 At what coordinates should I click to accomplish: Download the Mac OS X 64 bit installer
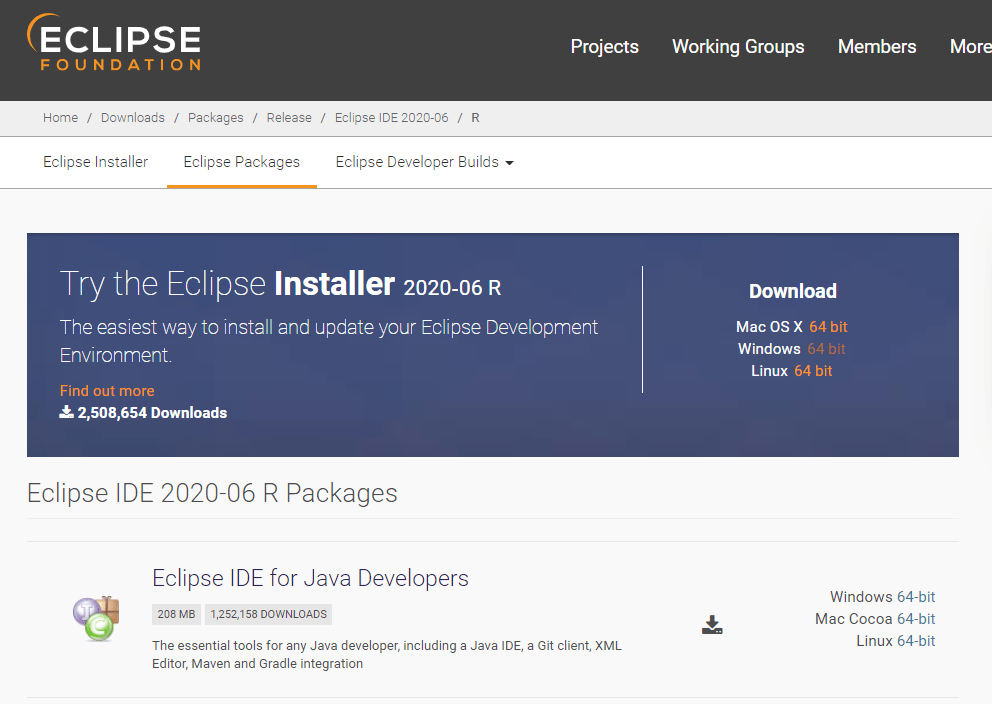[828, 327]
